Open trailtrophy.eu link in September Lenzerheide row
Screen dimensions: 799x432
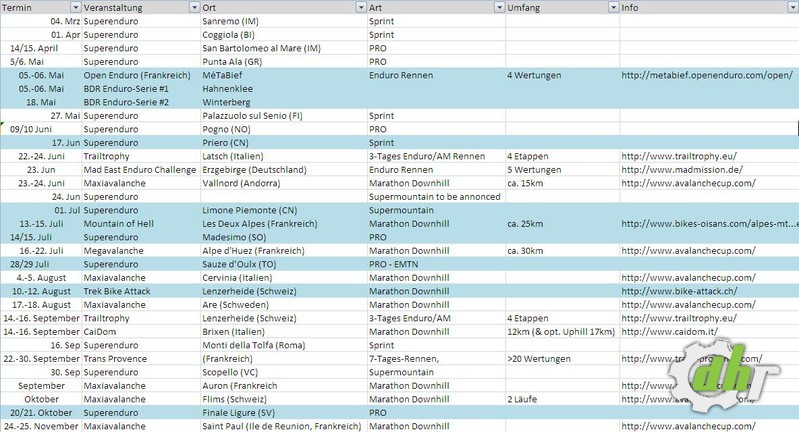click(x=679, y=318)
